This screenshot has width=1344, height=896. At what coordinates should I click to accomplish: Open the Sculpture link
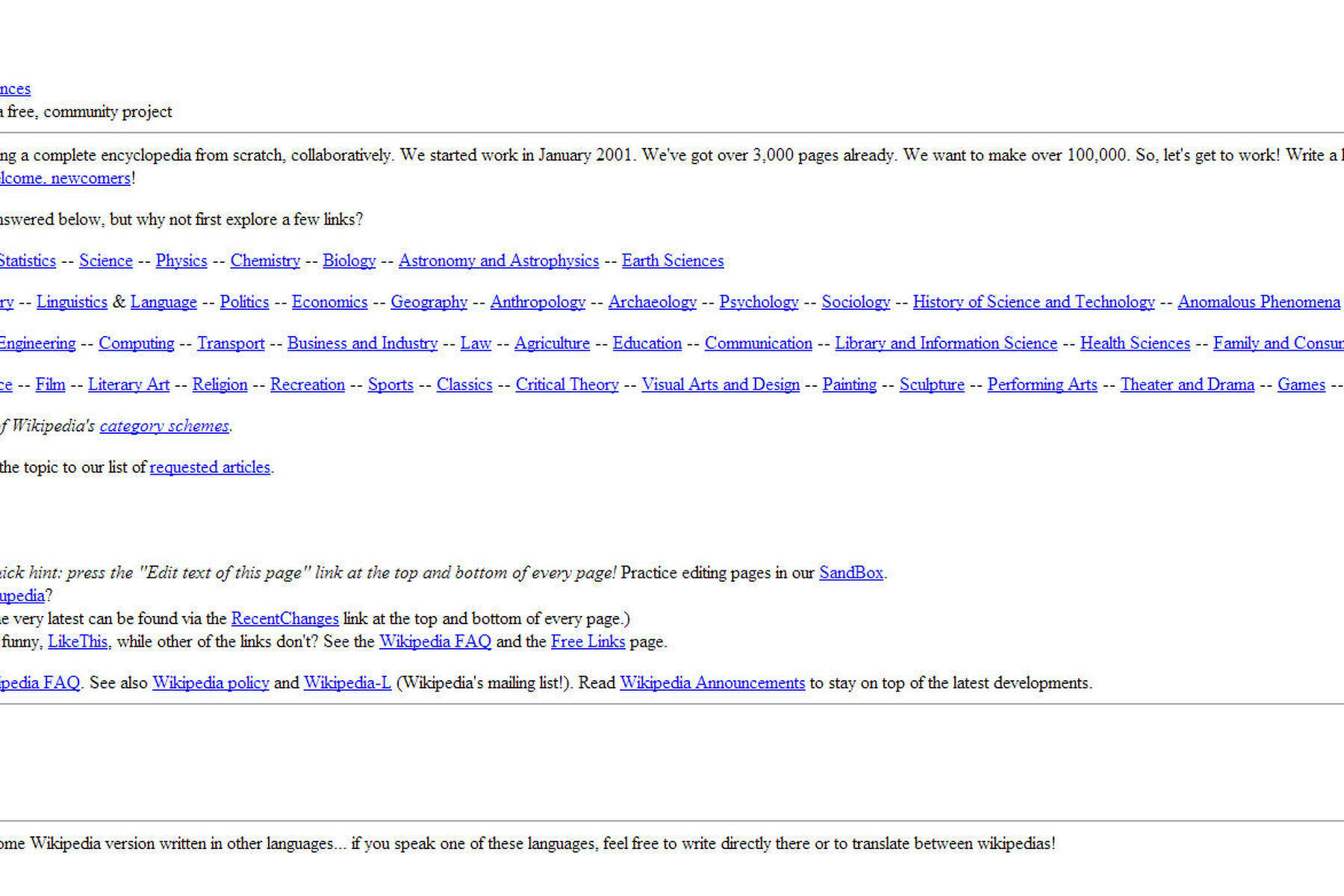click(932, 385)
